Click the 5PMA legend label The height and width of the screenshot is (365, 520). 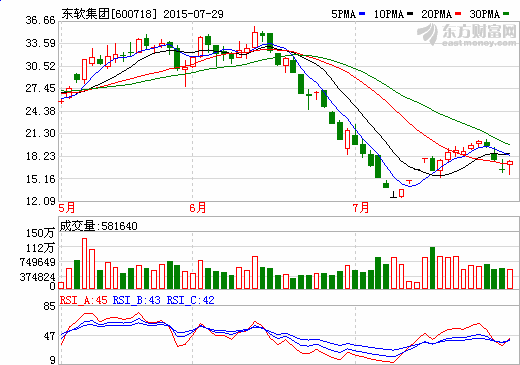[343, 14]
